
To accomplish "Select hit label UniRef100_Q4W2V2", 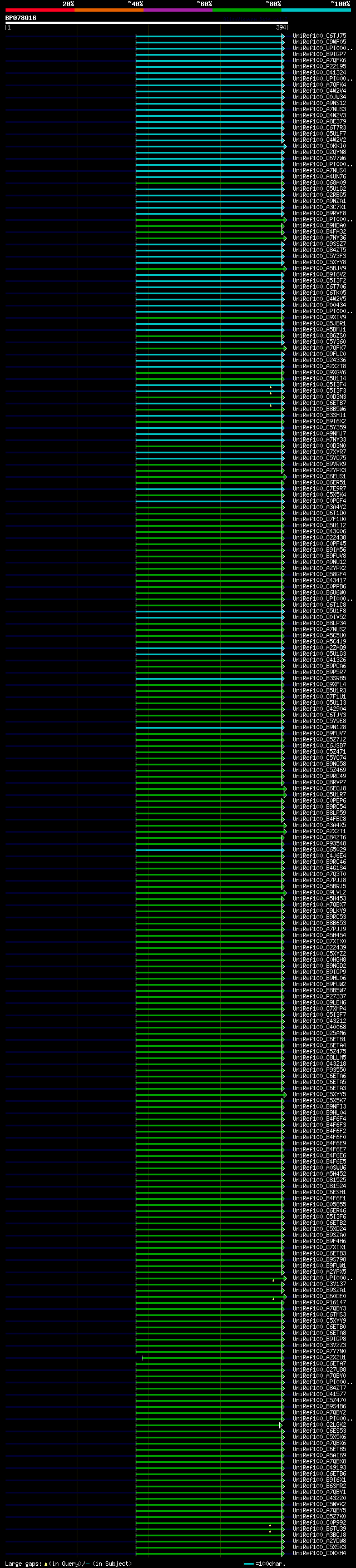I will pos(319,140).
